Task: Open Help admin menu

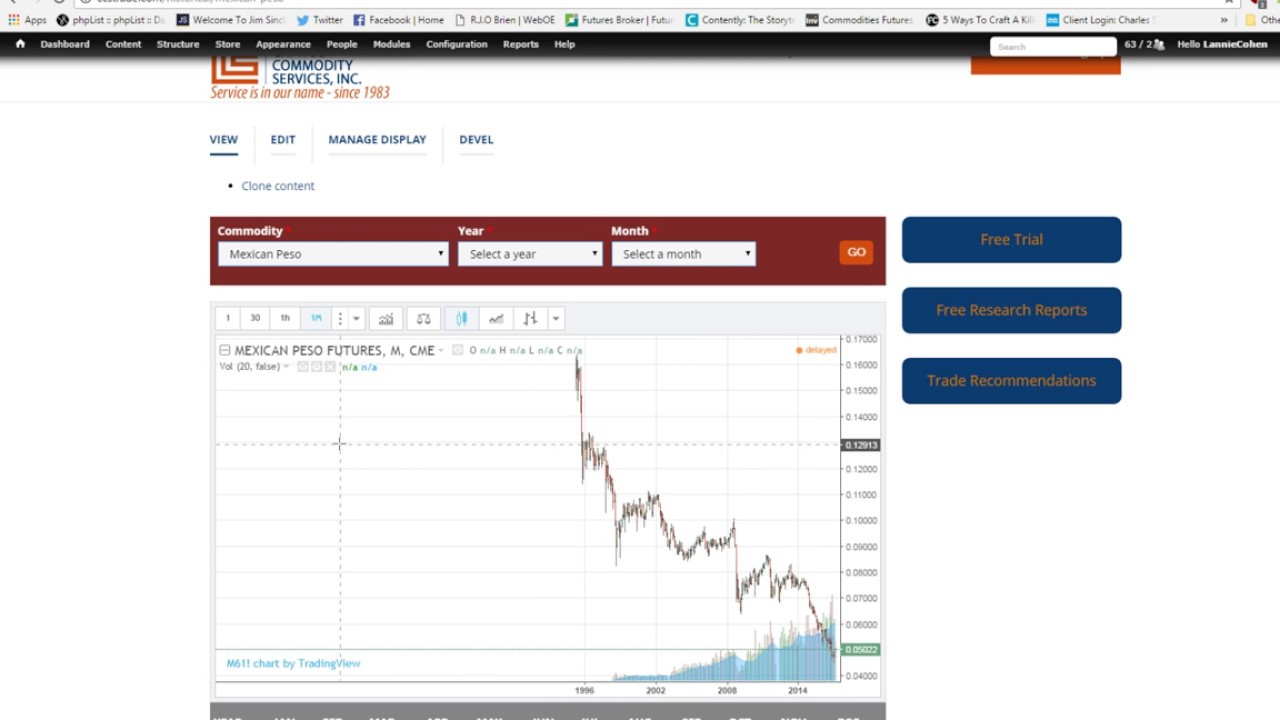Action: click(x=564, y=44)
